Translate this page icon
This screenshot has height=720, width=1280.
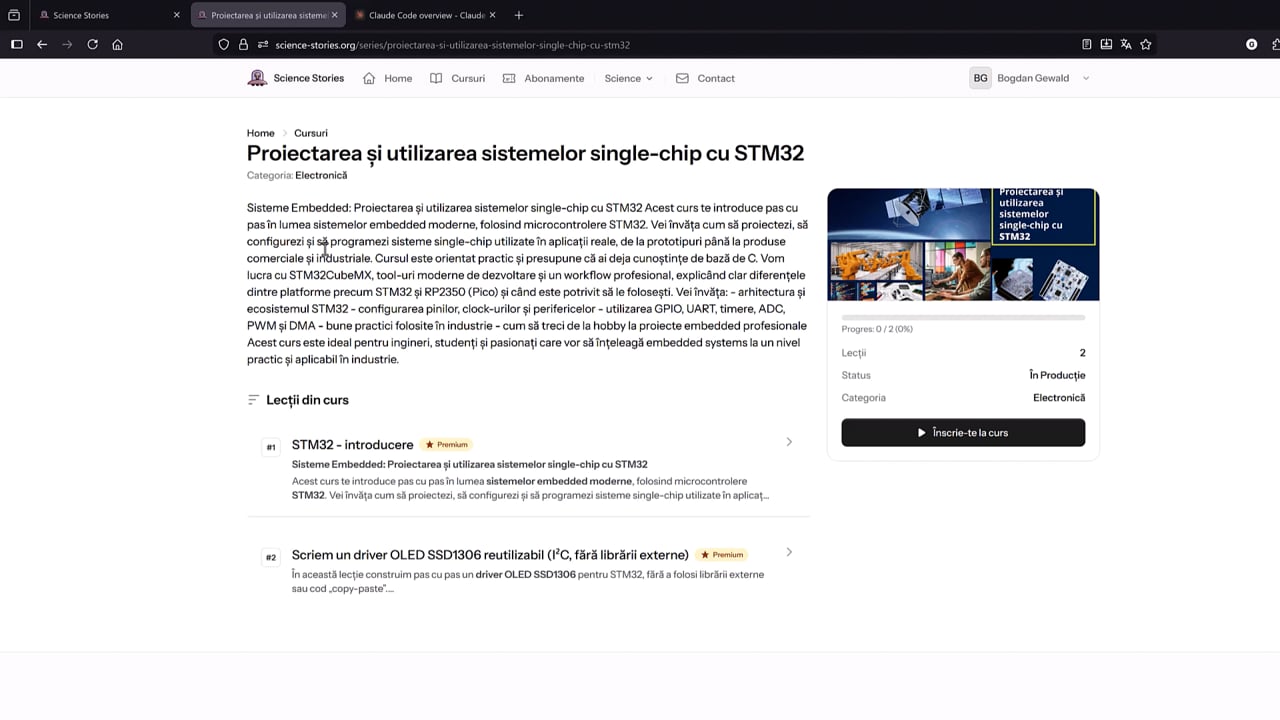[1126, 44]
